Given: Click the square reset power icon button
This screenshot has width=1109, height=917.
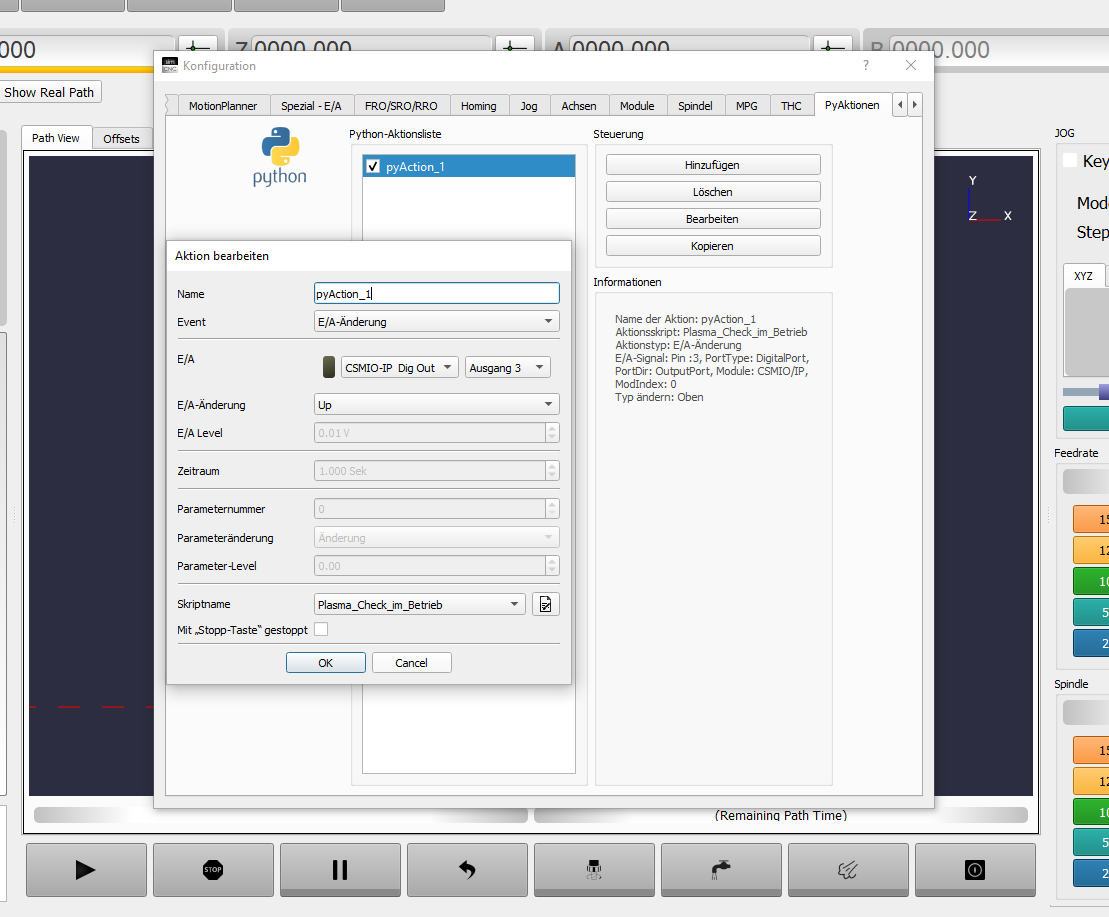Looking at the screenshot, I should point(975,870).
